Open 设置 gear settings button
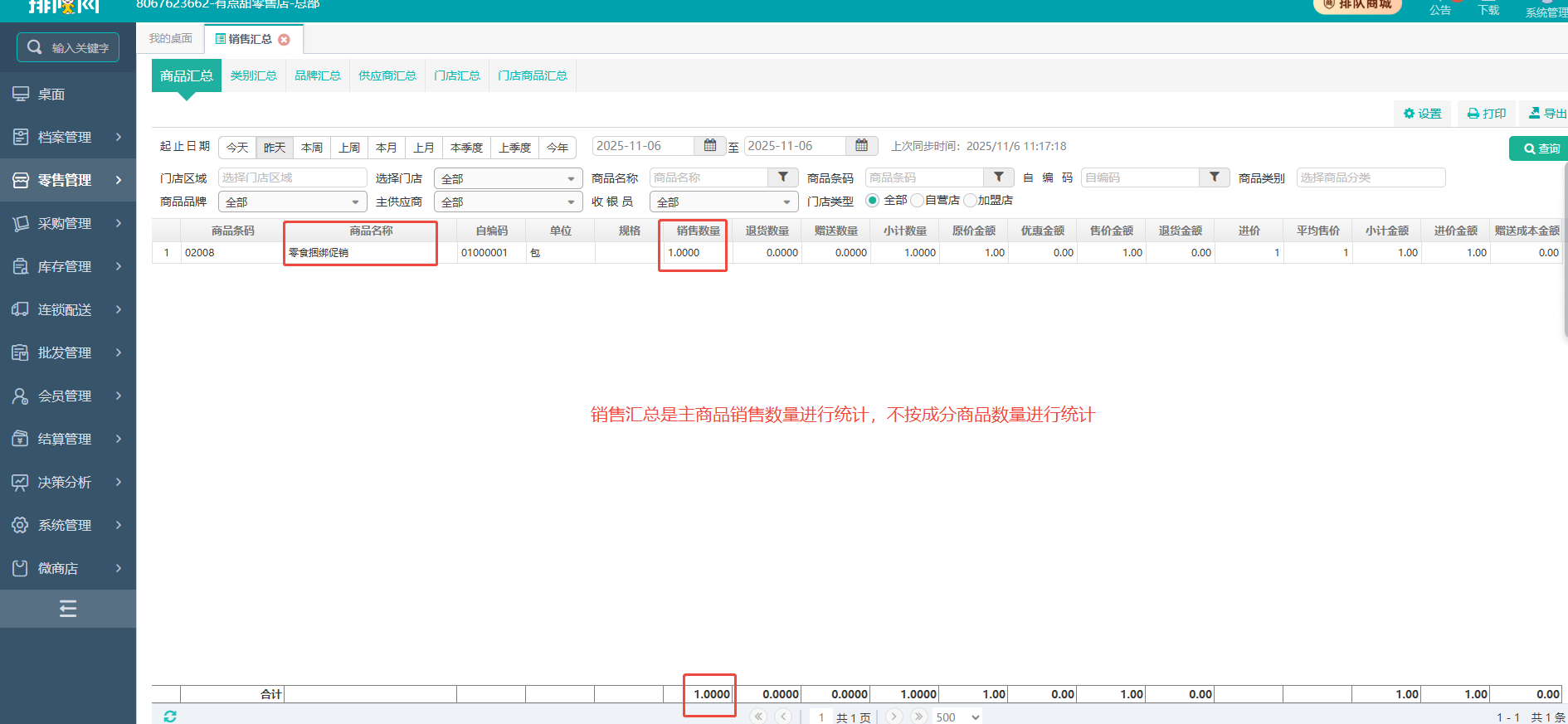Viewport: 1568px width, 724px height. click(x=1422, y=114)
